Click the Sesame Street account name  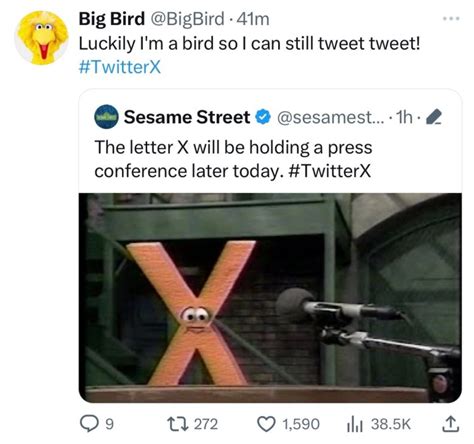[187, 117]
